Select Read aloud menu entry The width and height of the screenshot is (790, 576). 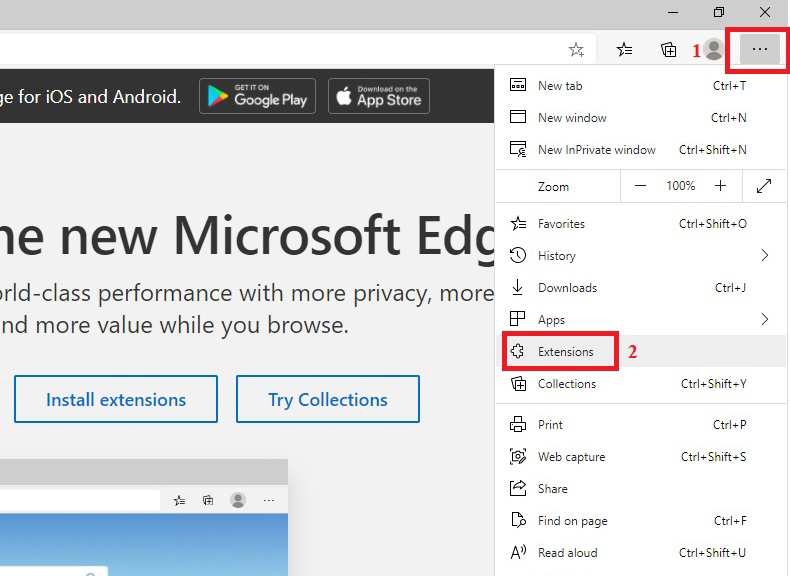pyautogui.click(x=640, y=552)
